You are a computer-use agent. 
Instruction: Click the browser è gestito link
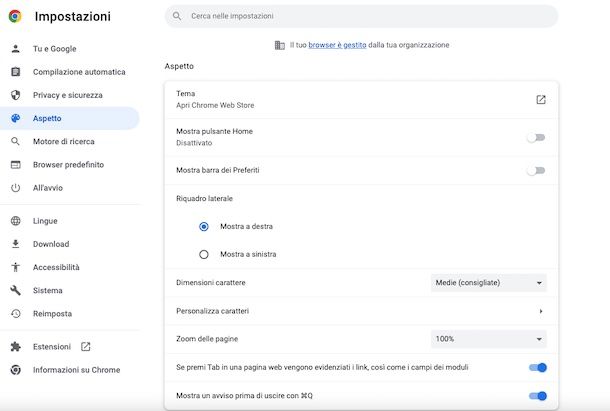(337, 45)
